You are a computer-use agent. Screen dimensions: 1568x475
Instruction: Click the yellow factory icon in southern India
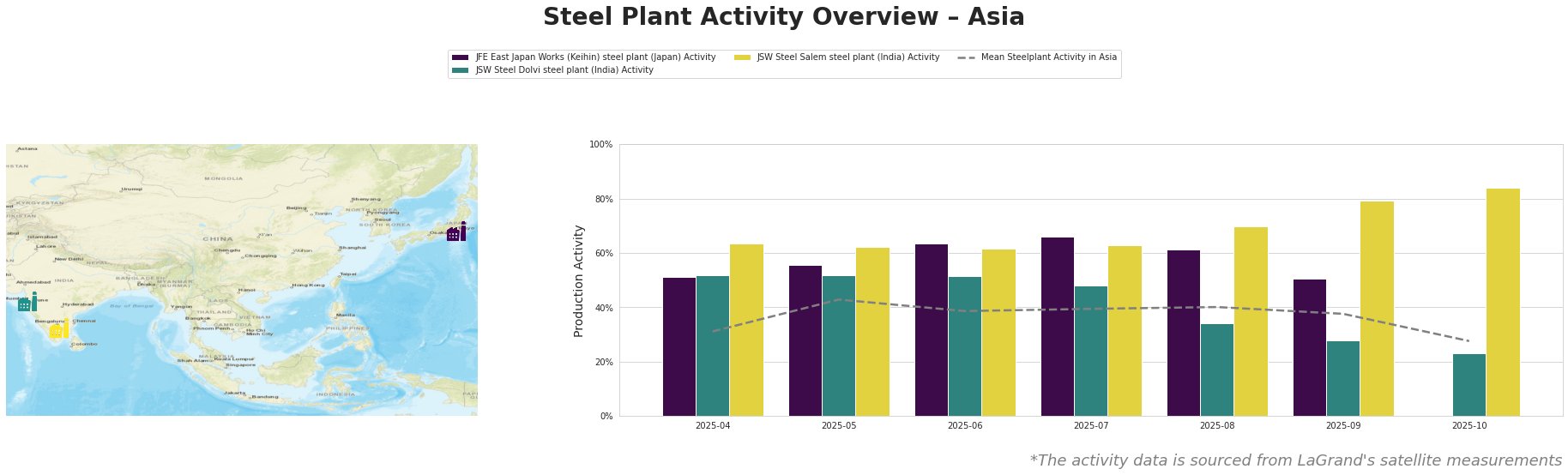tap(58, 330)
